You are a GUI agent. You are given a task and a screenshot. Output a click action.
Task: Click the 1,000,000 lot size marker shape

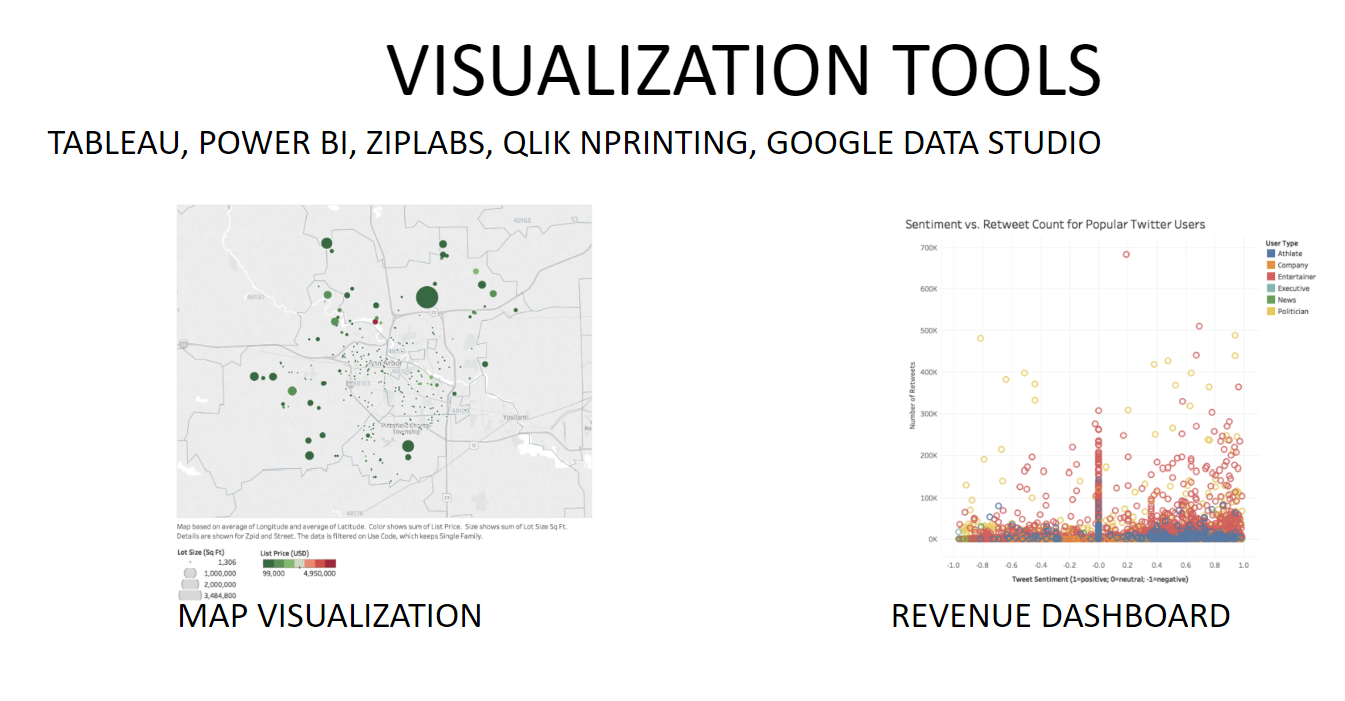190,573
